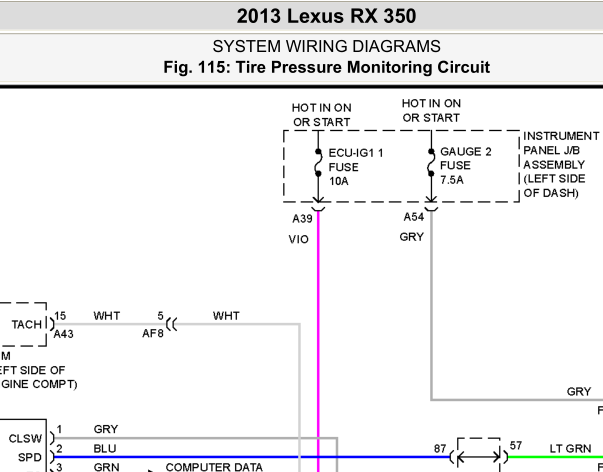Click the WHT label near pin 15
Viewport: 603px width, 472px height.
(x=107, y=316)
